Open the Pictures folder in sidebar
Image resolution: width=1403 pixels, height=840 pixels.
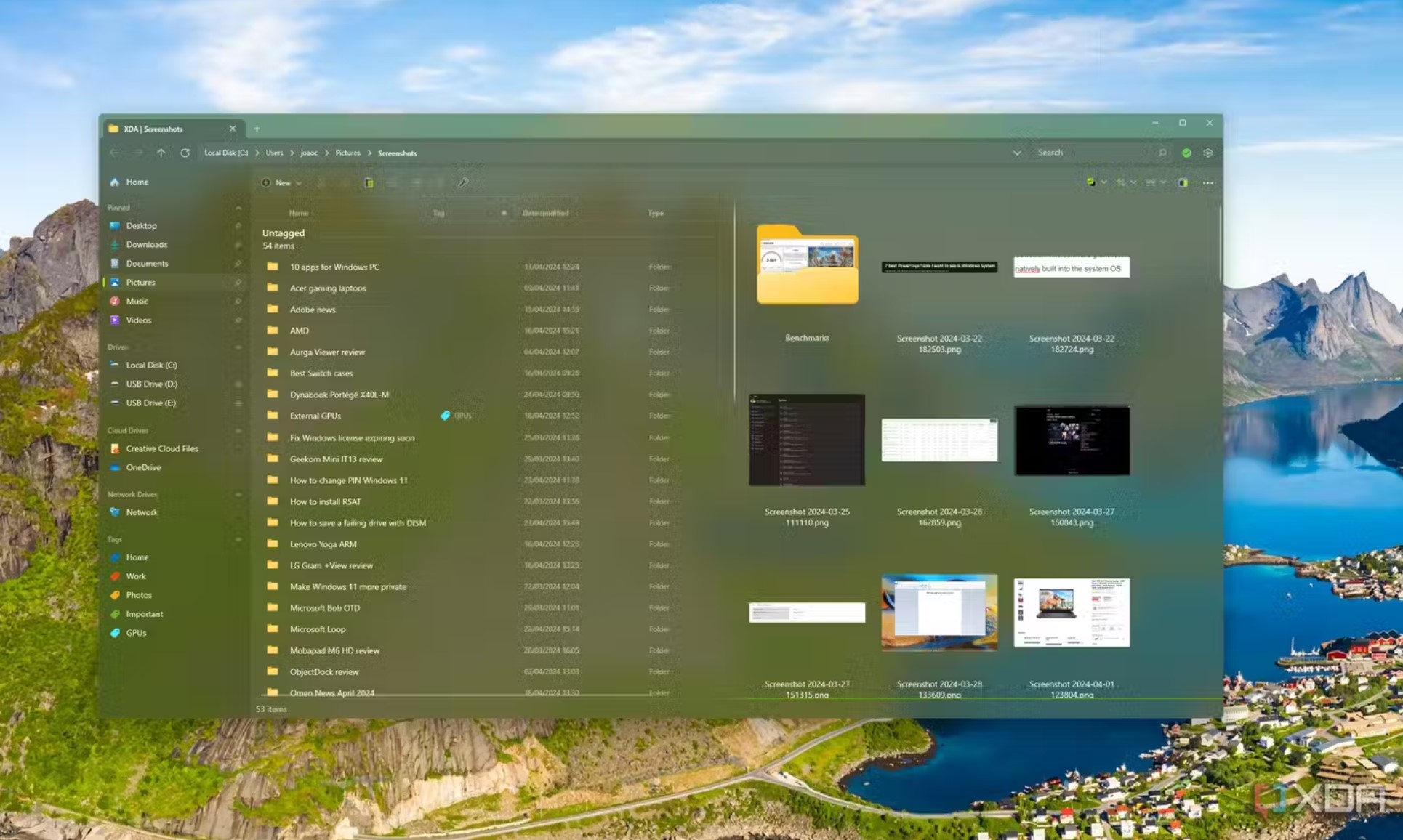click(140, 282)
